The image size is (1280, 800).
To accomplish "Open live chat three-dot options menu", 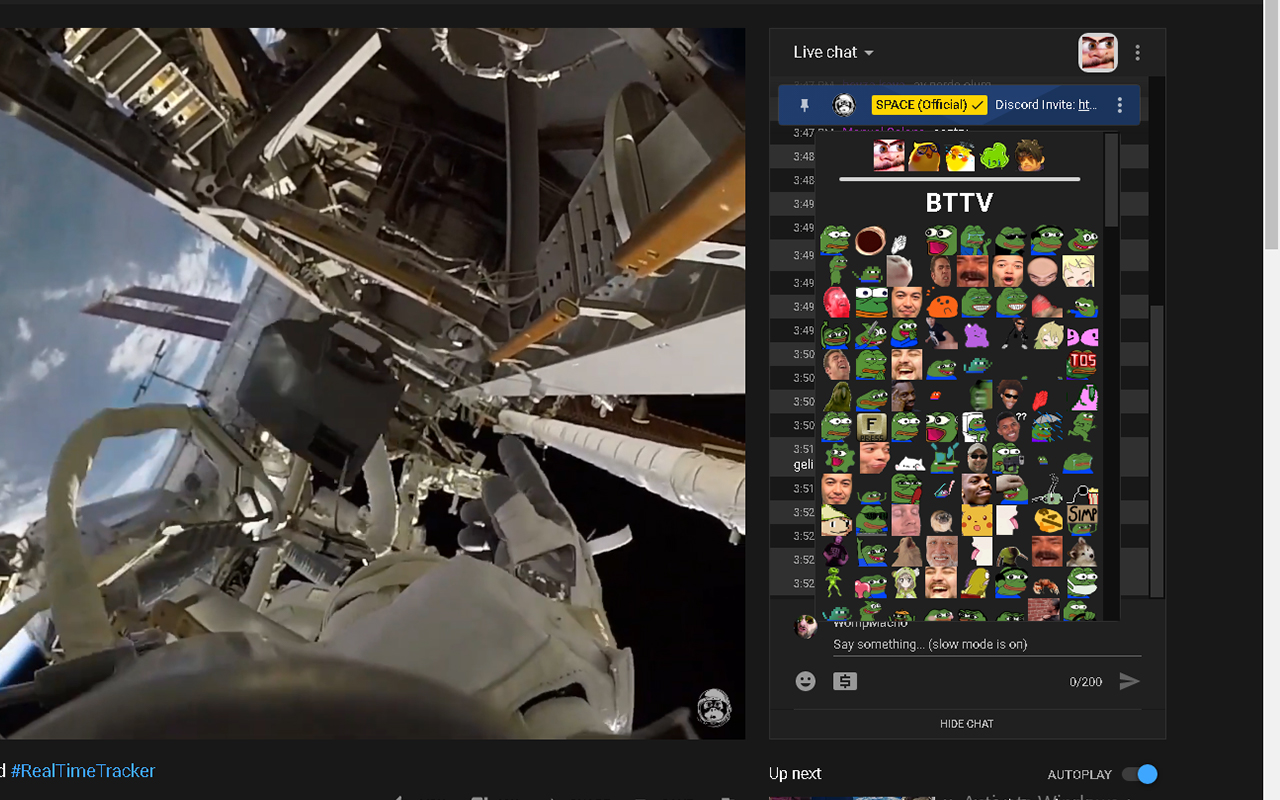I will click(x=1137, y=53).
